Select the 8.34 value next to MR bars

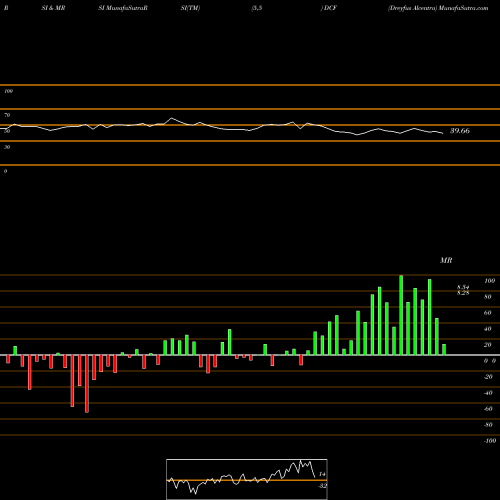(x=463, y=287)
